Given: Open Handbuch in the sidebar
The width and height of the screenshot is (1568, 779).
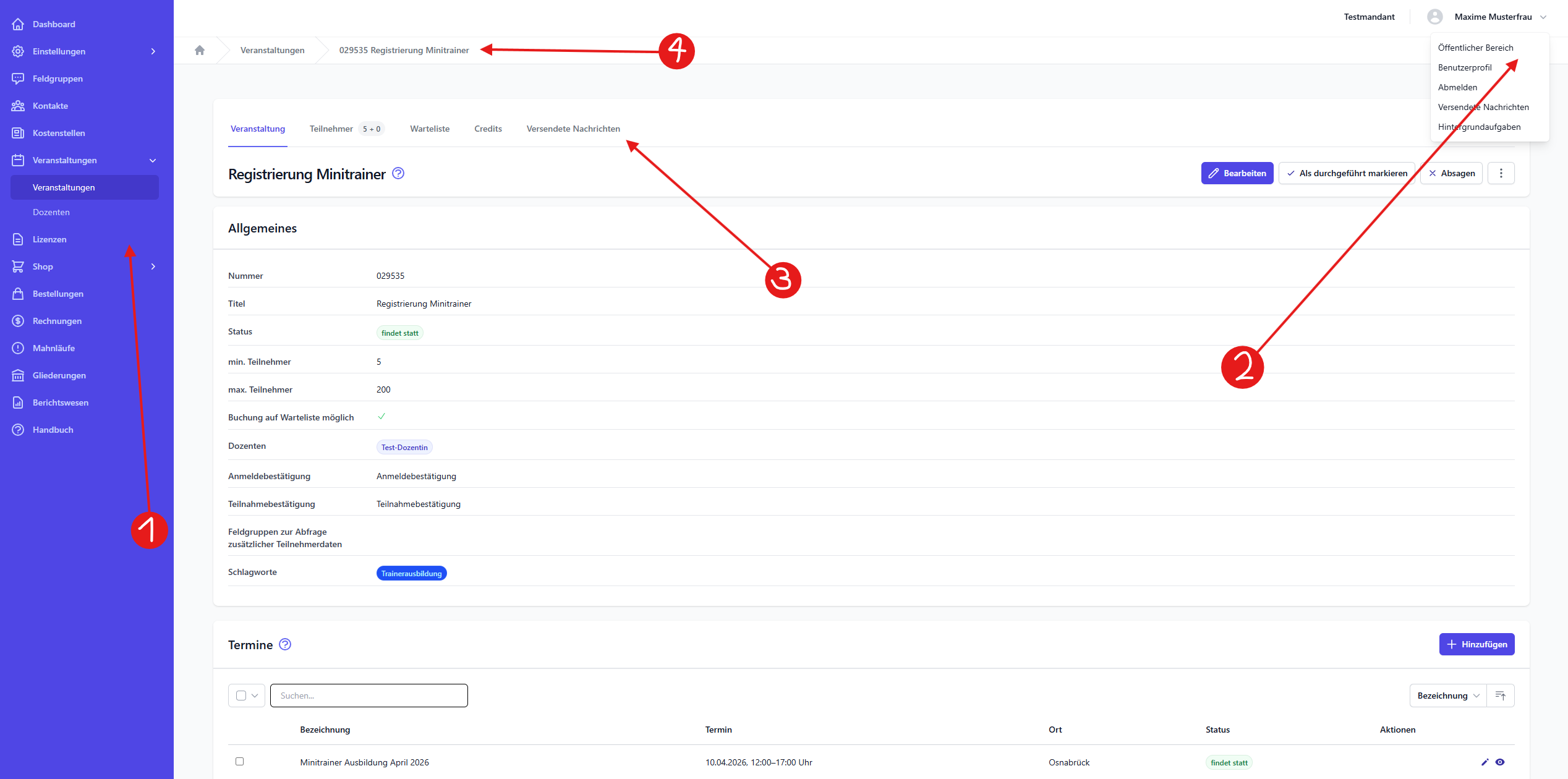Looking at the screenshot, I should [53, 430].
